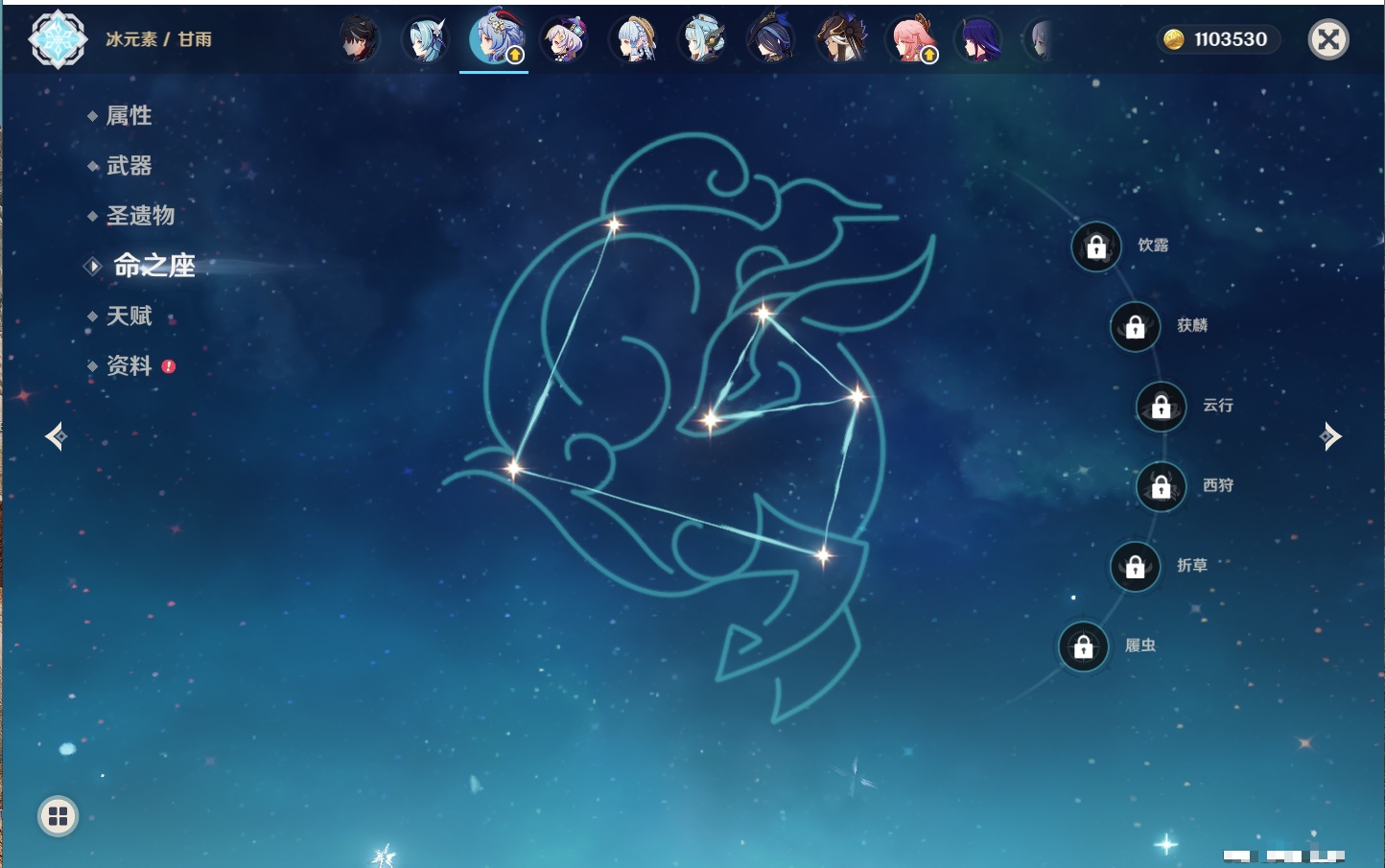Image resolution: width=1385 pixels, height=868 pixels.
Task: Select the avatar with black-gold hat and white hair
Action: 840,39
